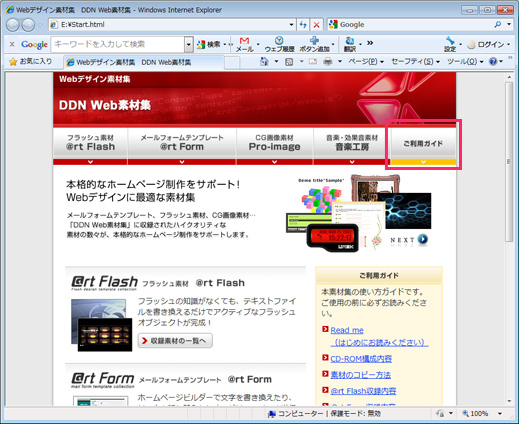Click the zoom magnifier in status bar
The height and width of the screenshot is (424, 519).
(466, 414)
